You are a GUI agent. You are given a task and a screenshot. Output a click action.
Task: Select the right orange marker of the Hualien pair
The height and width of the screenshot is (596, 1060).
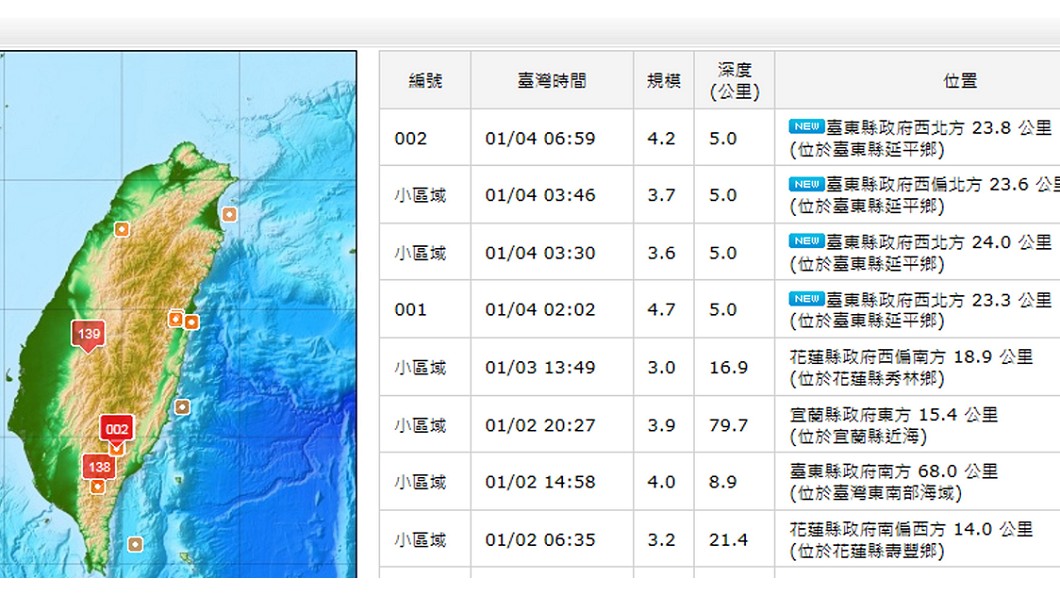(192, 322)
